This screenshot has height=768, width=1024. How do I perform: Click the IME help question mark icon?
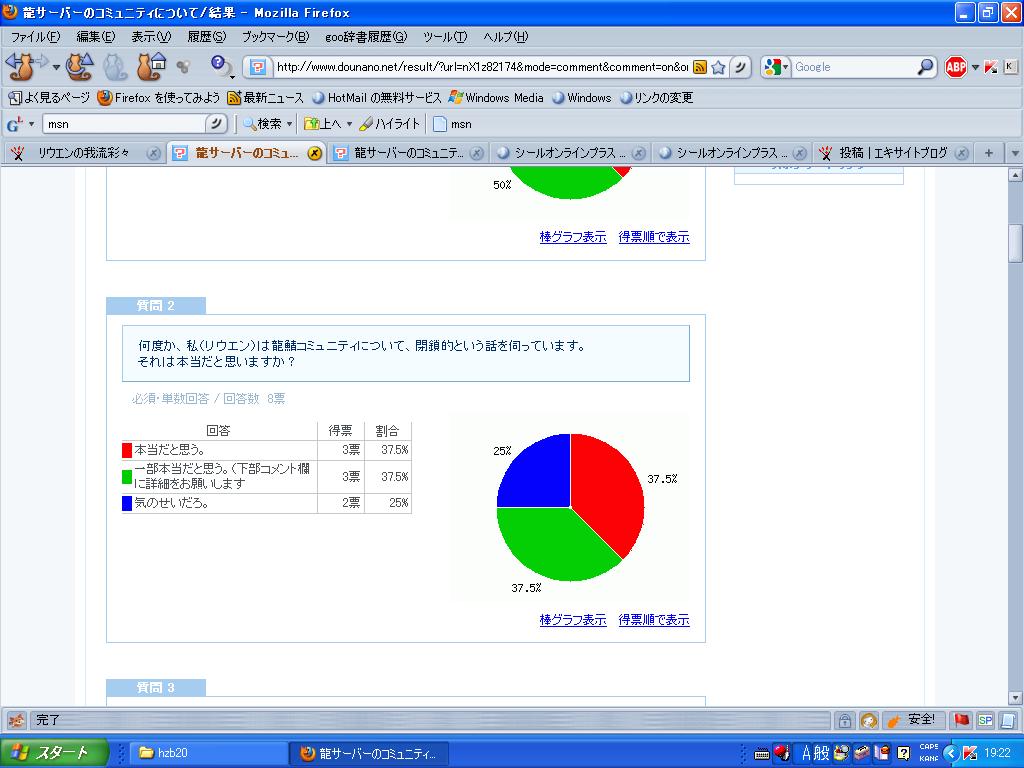click(904, 754)
